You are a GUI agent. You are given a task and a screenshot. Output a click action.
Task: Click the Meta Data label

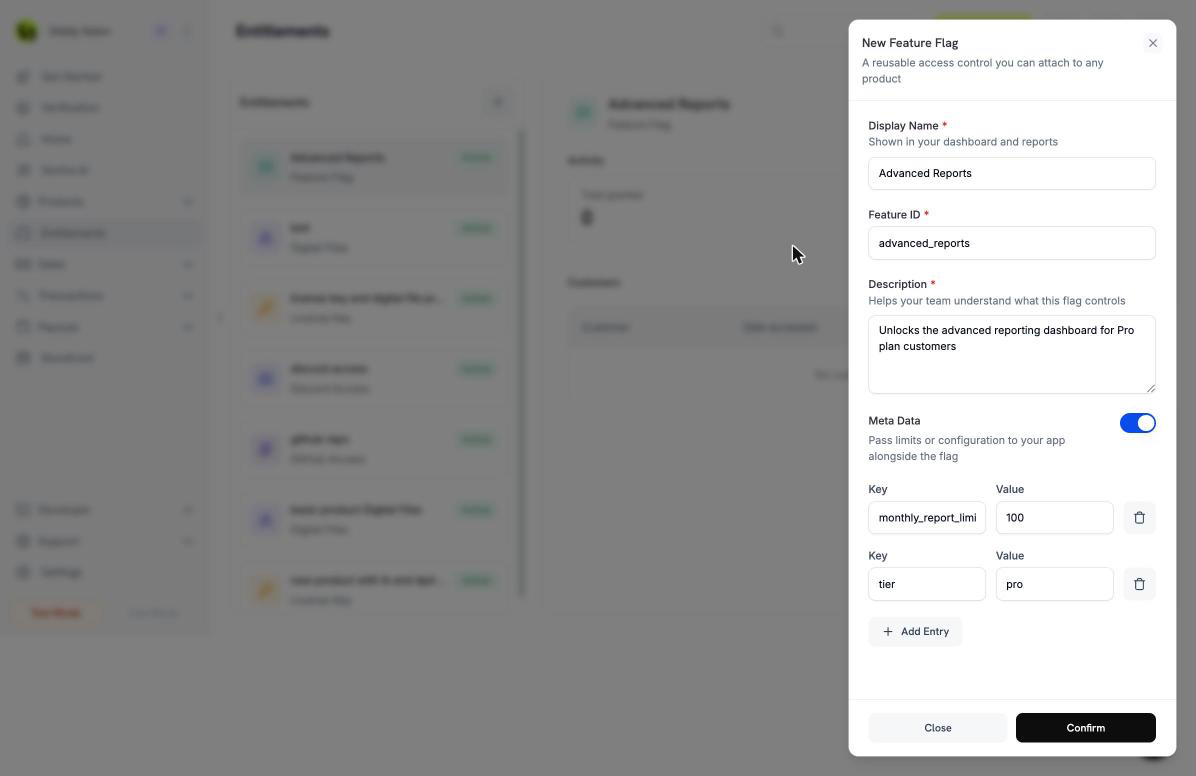pos(894,420)
